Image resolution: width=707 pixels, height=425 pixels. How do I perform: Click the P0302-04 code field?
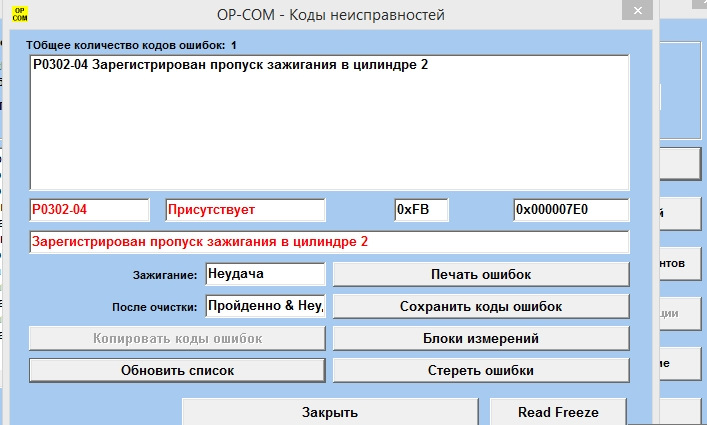pyautogui.click(x=89, y=210)
